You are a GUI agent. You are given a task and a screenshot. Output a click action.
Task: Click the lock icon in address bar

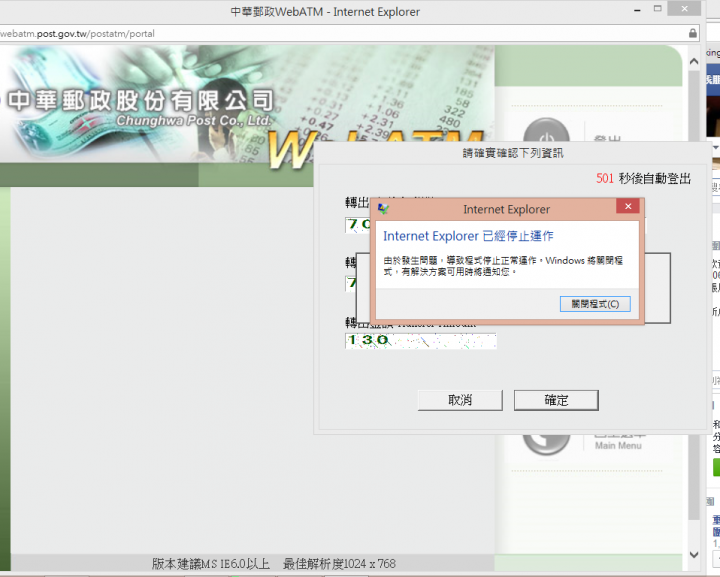click(693, 33)
